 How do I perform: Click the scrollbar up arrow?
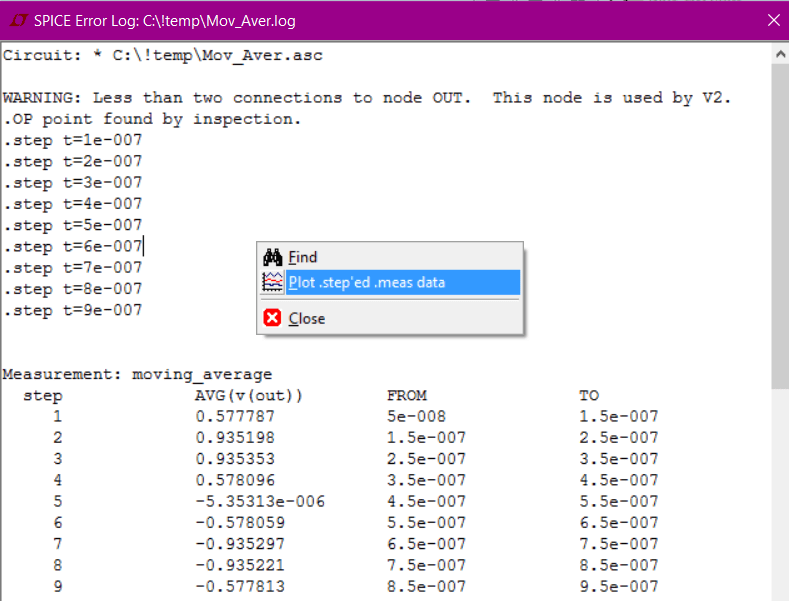pos(780,53)
